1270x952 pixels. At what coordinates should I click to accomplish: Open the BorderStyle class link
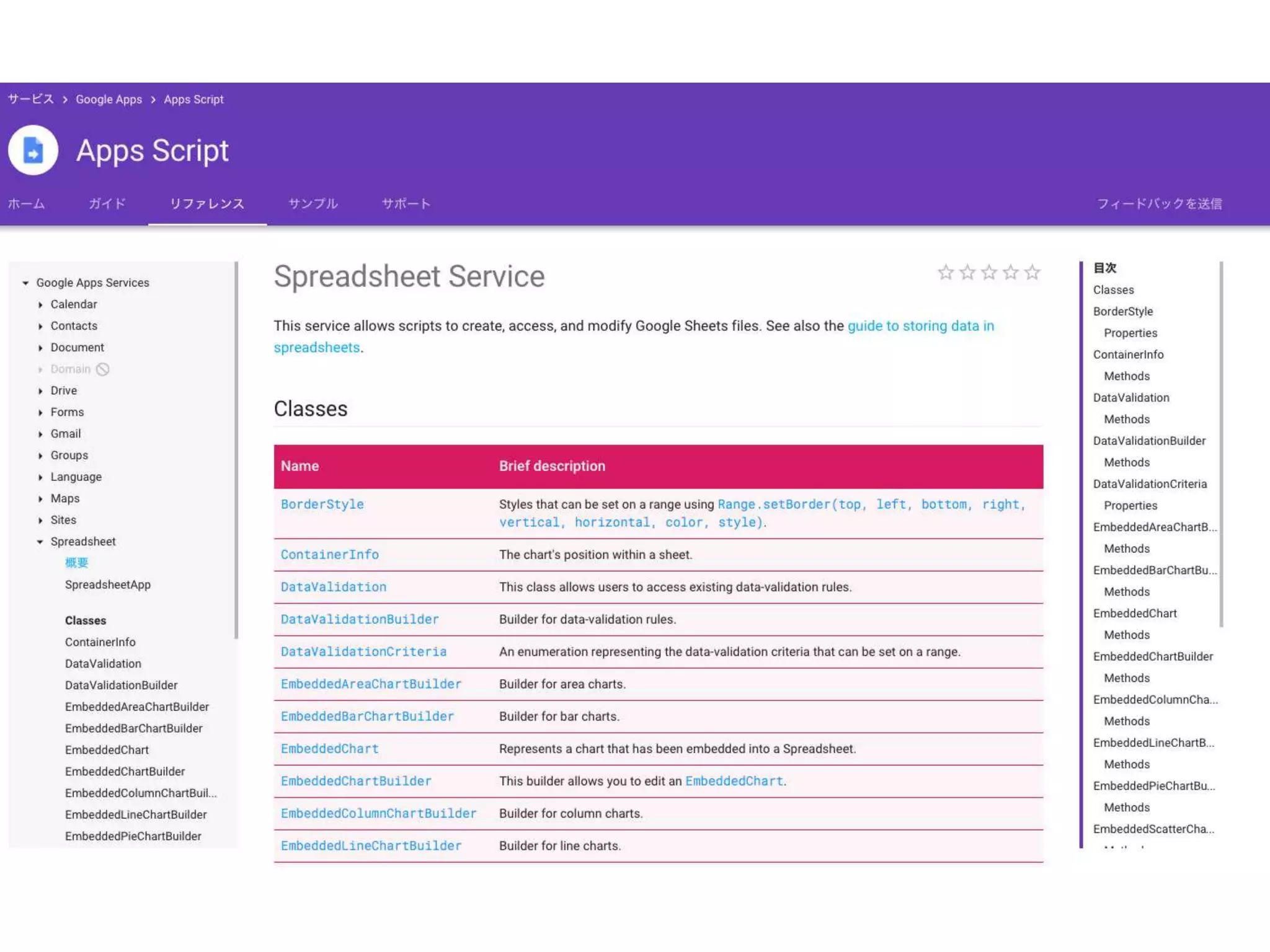tap(322, 505)
